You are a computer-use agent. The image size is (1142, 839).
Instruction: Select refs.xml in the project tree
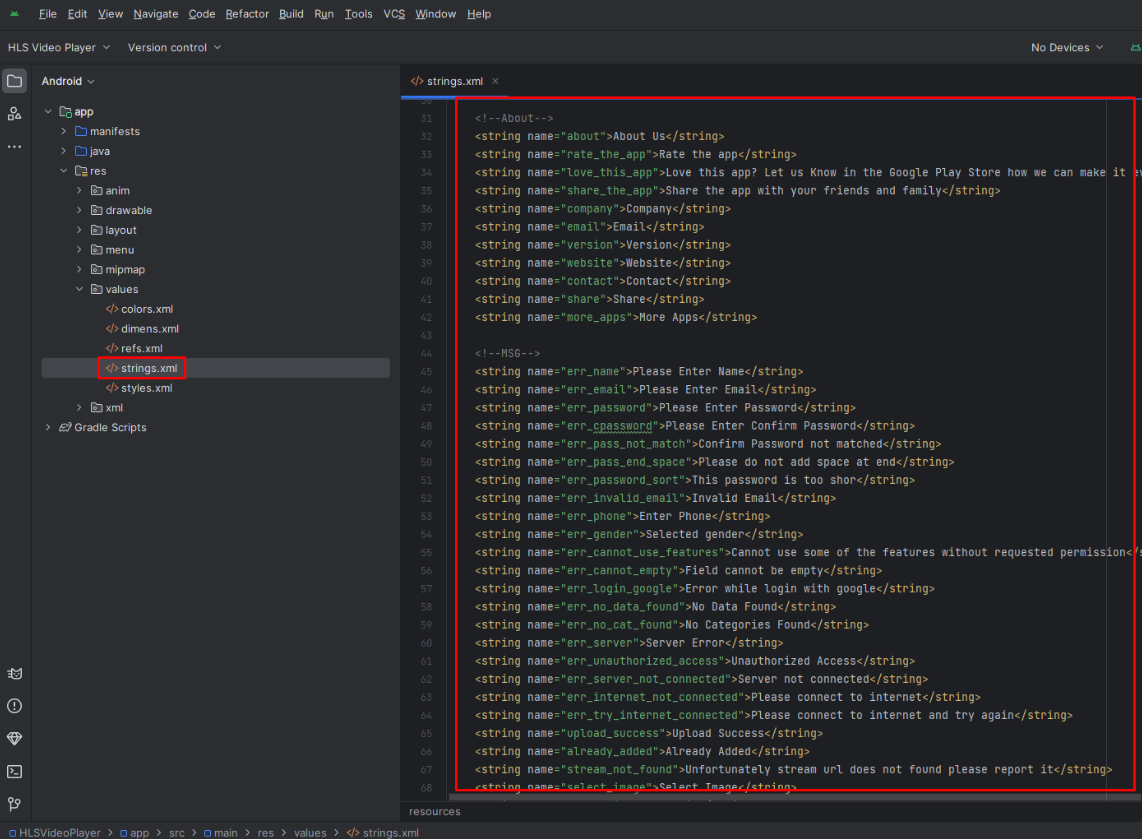142,348
